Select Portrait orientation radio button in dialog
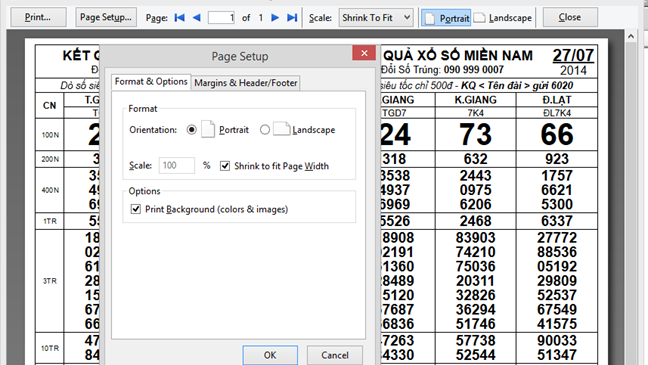This screenshot has height=365, width=648. pyautogui.click(x=191, y=130)
